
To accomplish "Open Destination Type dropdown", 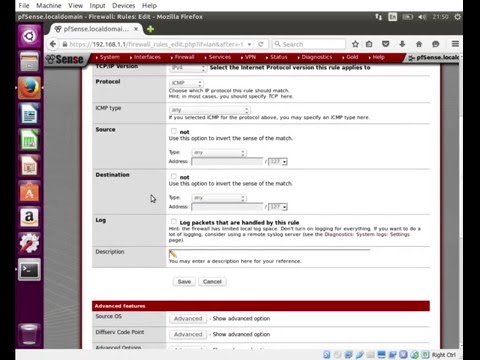I will (x=219, y=198).
